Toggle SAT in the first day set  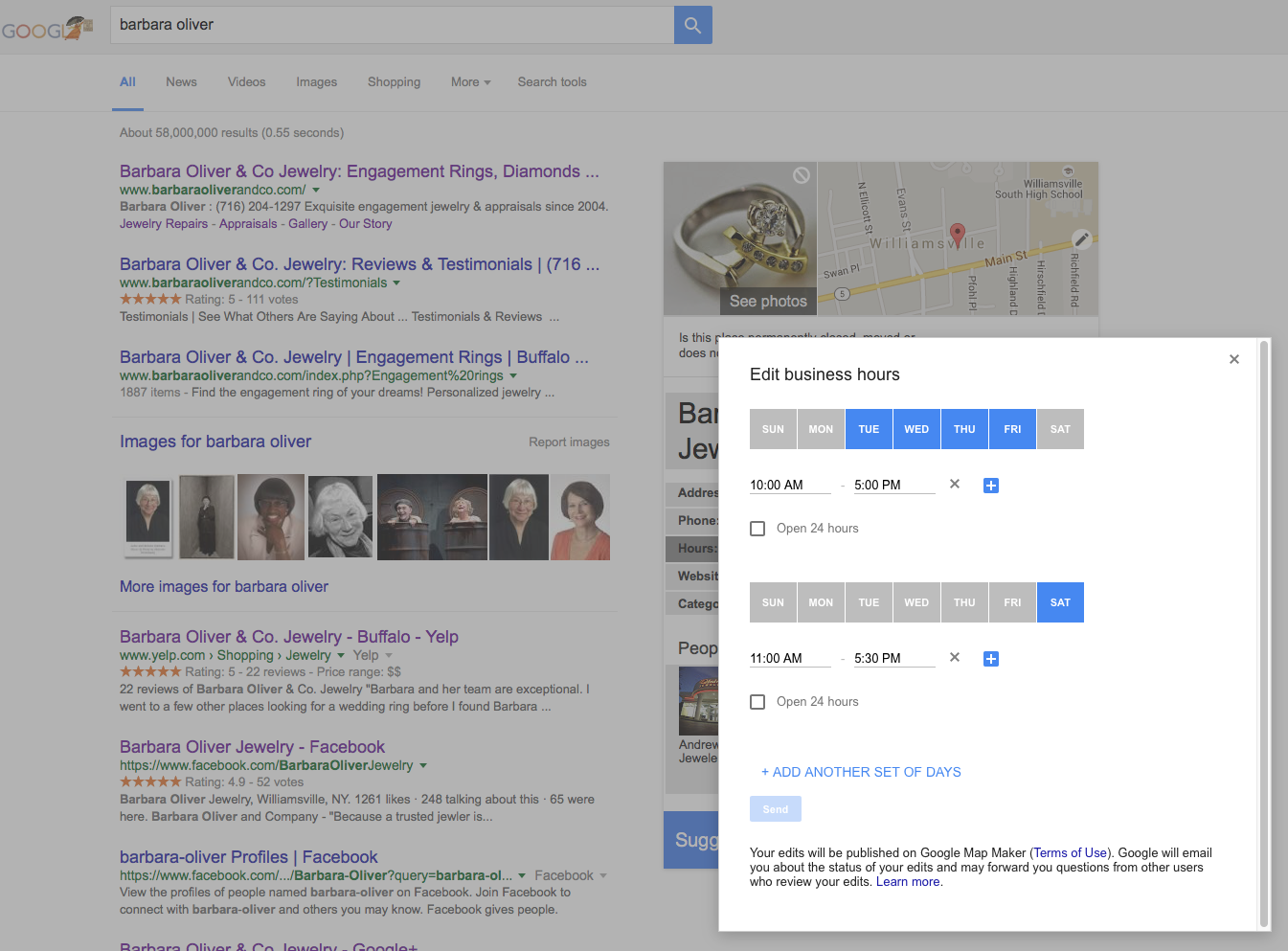click(x=1060, y=429)
